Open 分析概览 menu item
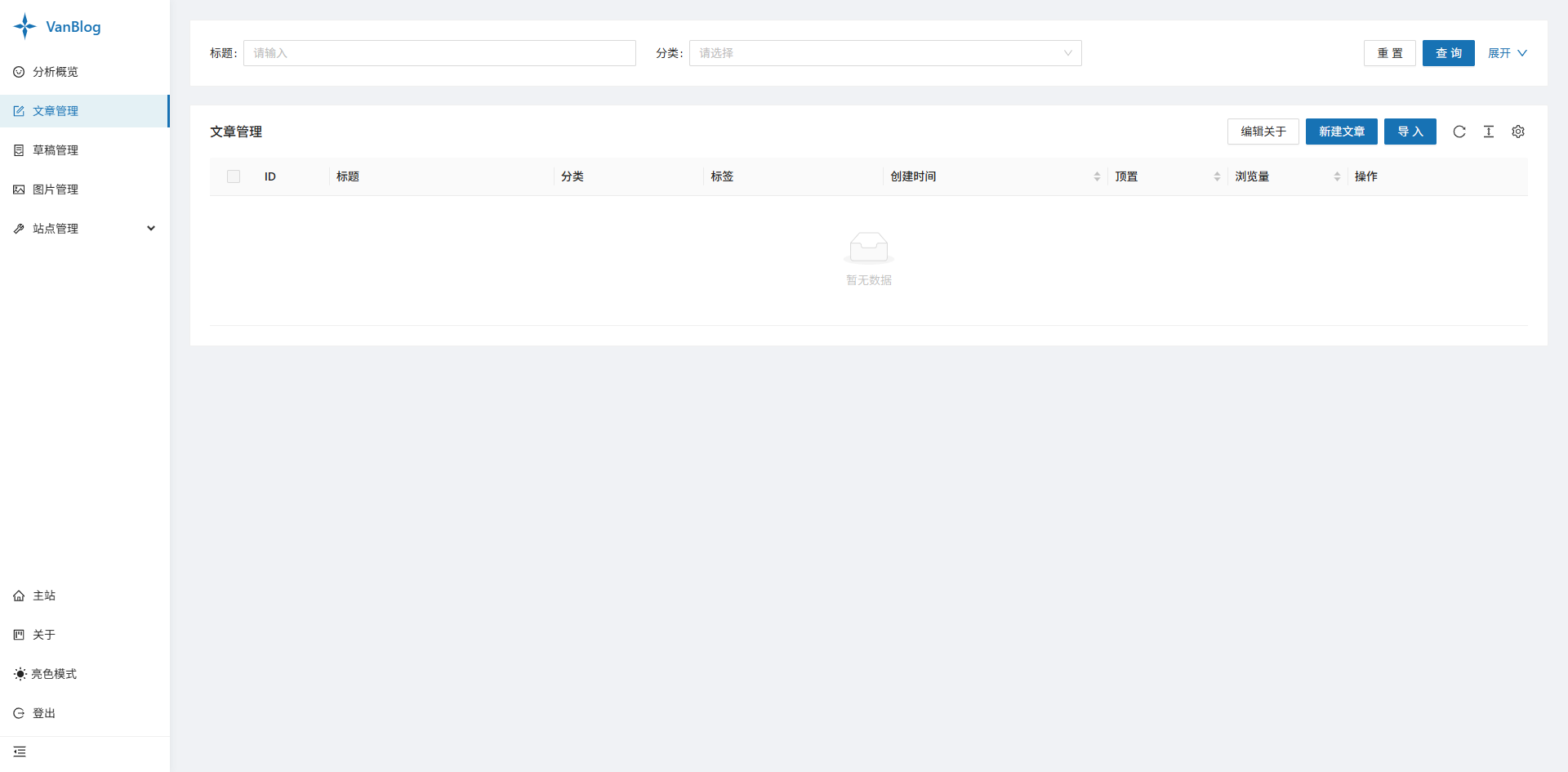Viewport: 1568px width, 772px height. (85, 72)
